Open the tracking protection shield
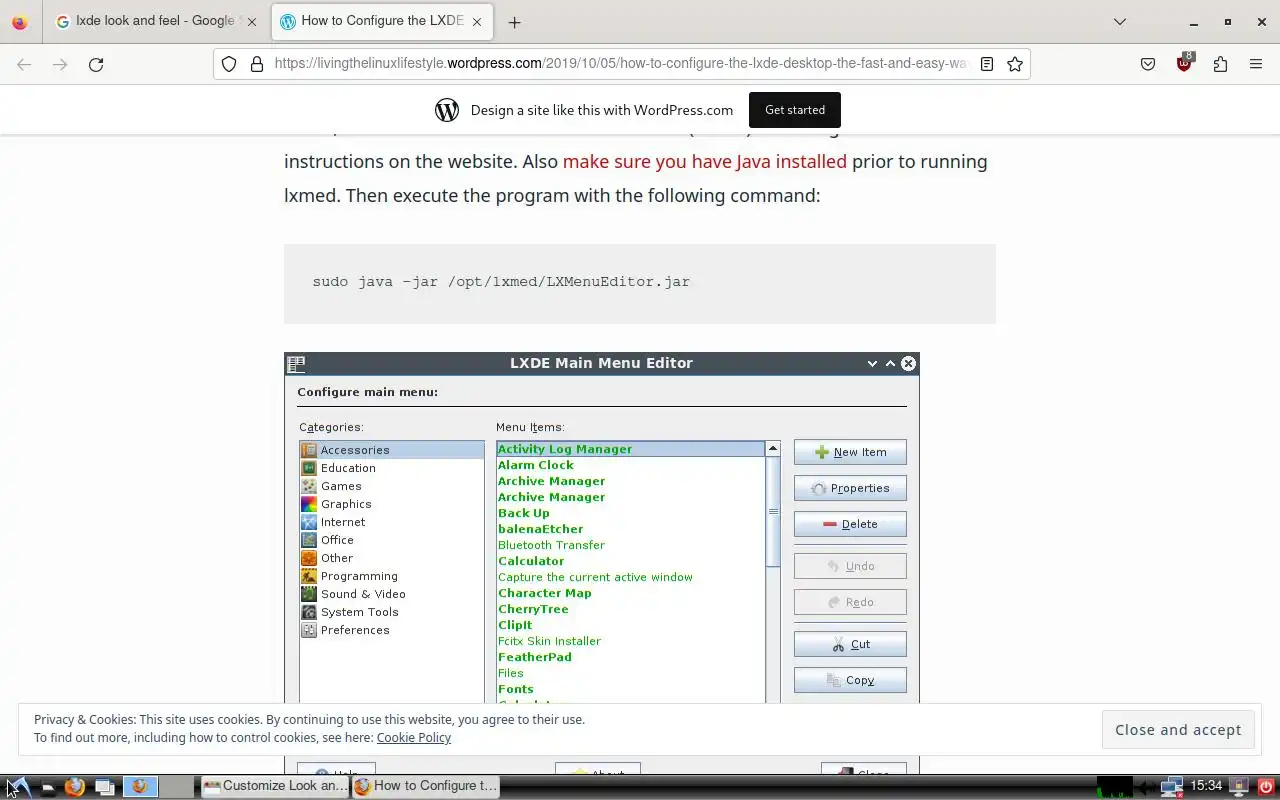This screenshot has width=1280, height=800. (x=229, y=64)
